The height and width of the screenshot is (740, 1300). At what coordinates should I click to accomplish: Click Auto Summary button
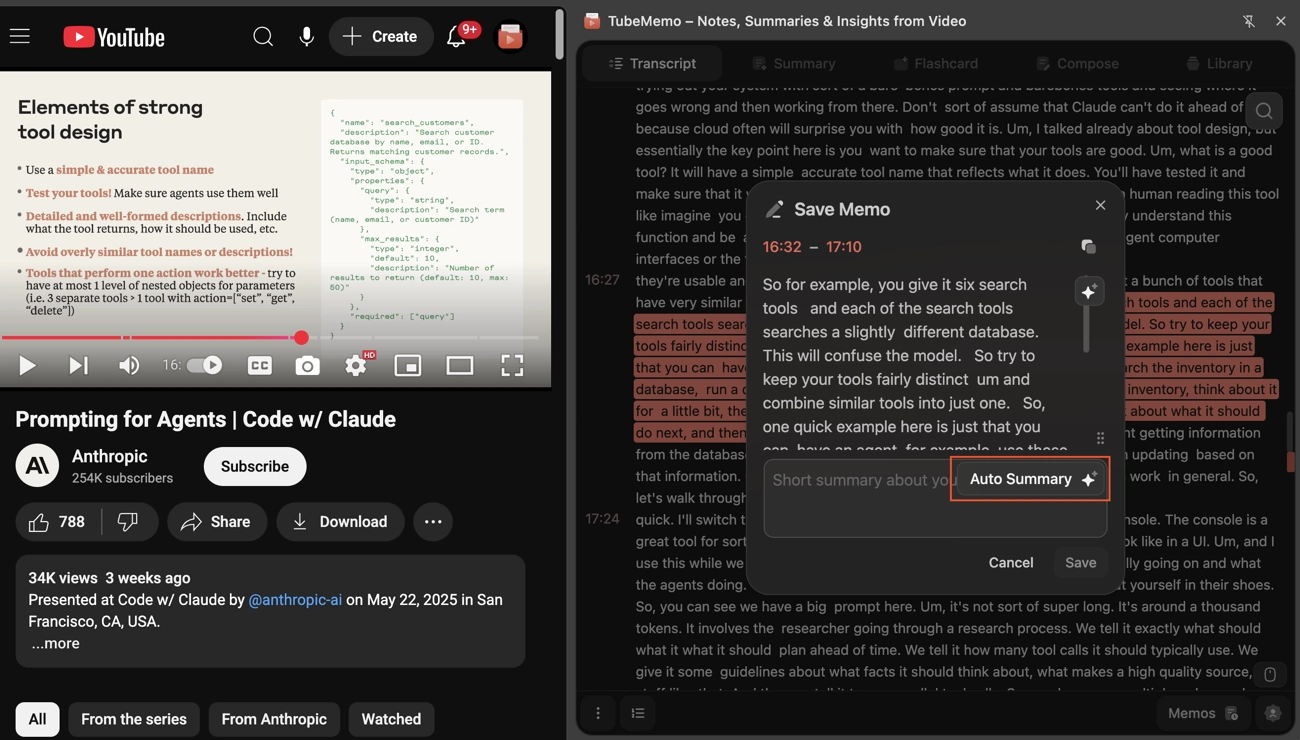tap(1031, 480)
